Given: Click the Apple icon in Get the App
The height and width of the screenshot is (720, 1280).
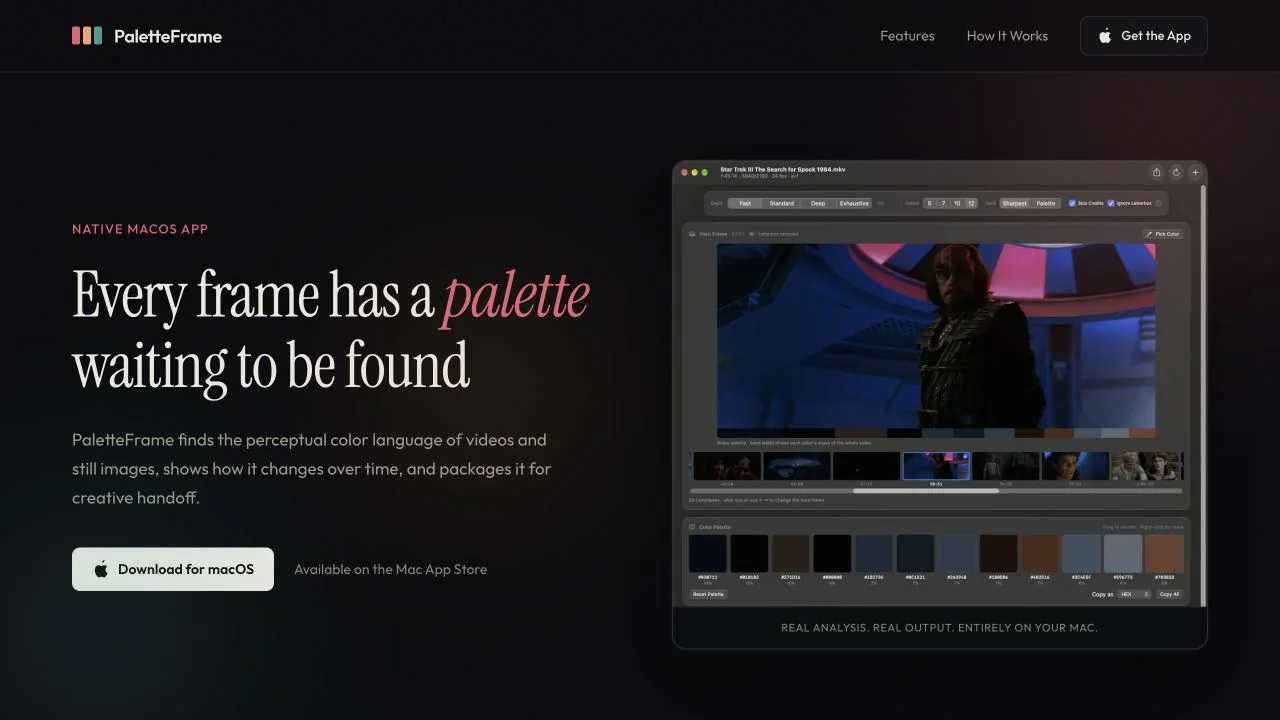Looking at the screenshot, I should click(x=1105, y=36).
